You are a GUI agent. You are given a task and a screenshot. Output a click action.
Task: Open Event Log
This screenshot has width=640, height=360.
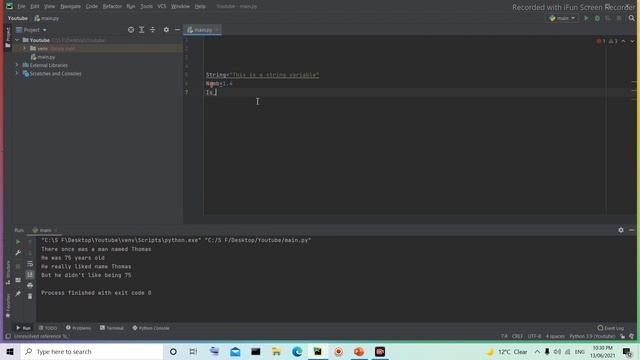tap(611, 328)
